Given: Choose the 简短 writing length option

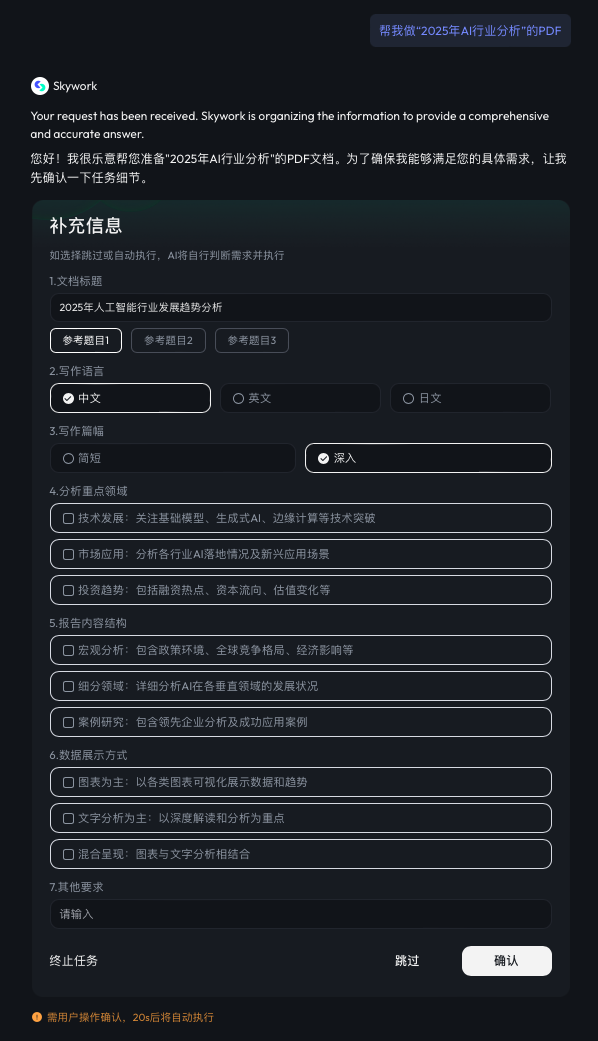Looking at the screenshot, I should tap(173, 458).
